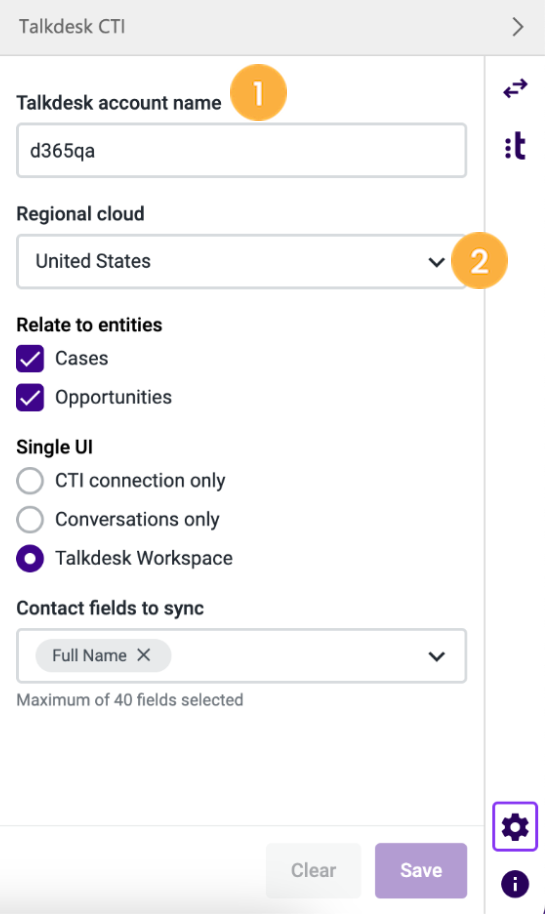
Task: Collapse the Talkdesk CTI panel chevron
Action: 518,27
